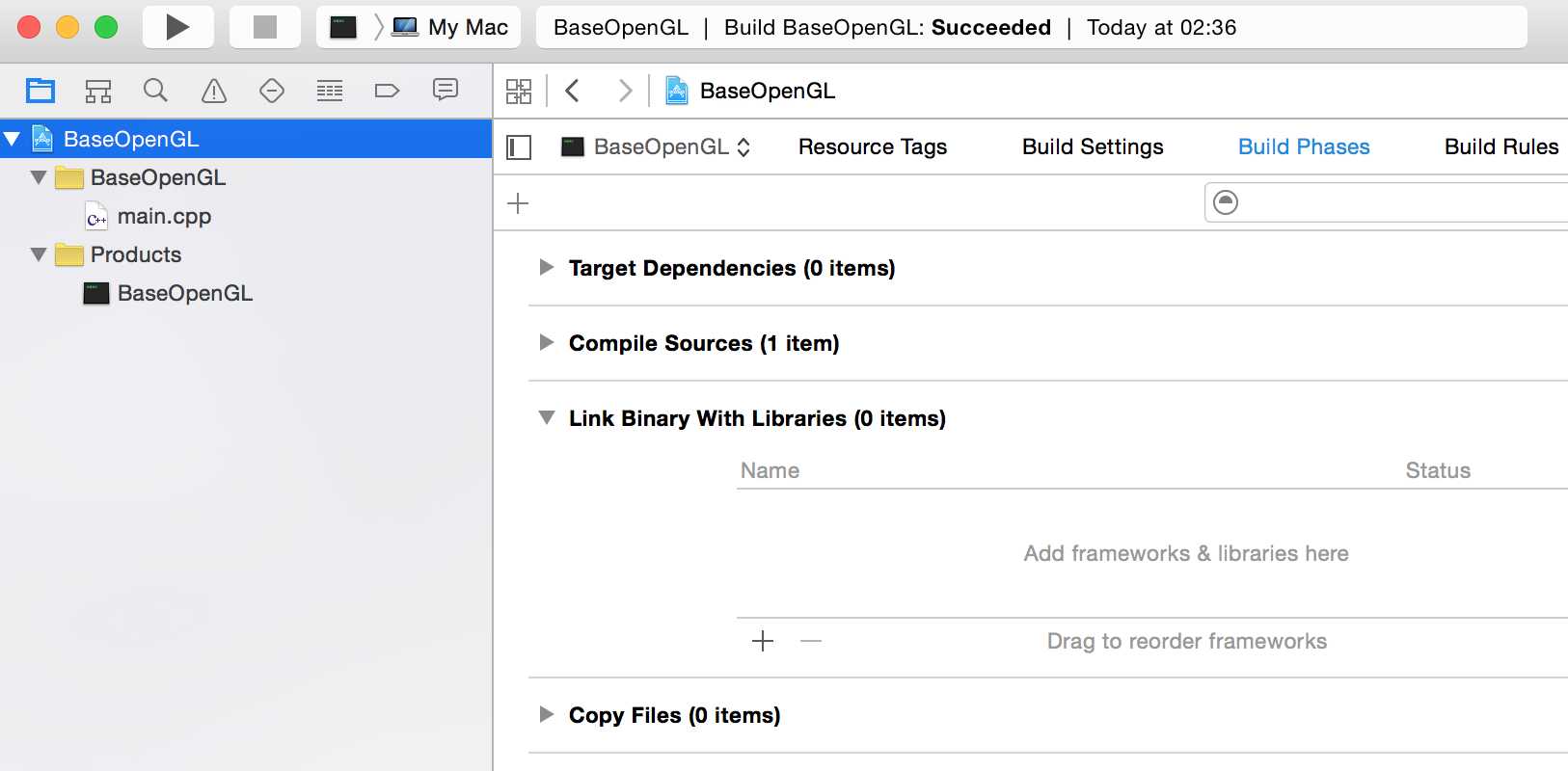Image resolution: width=1568 pixels, height=771 pixels.
Task: Toggle the projects and targets list sidebar
Action: tap(519, 146)
